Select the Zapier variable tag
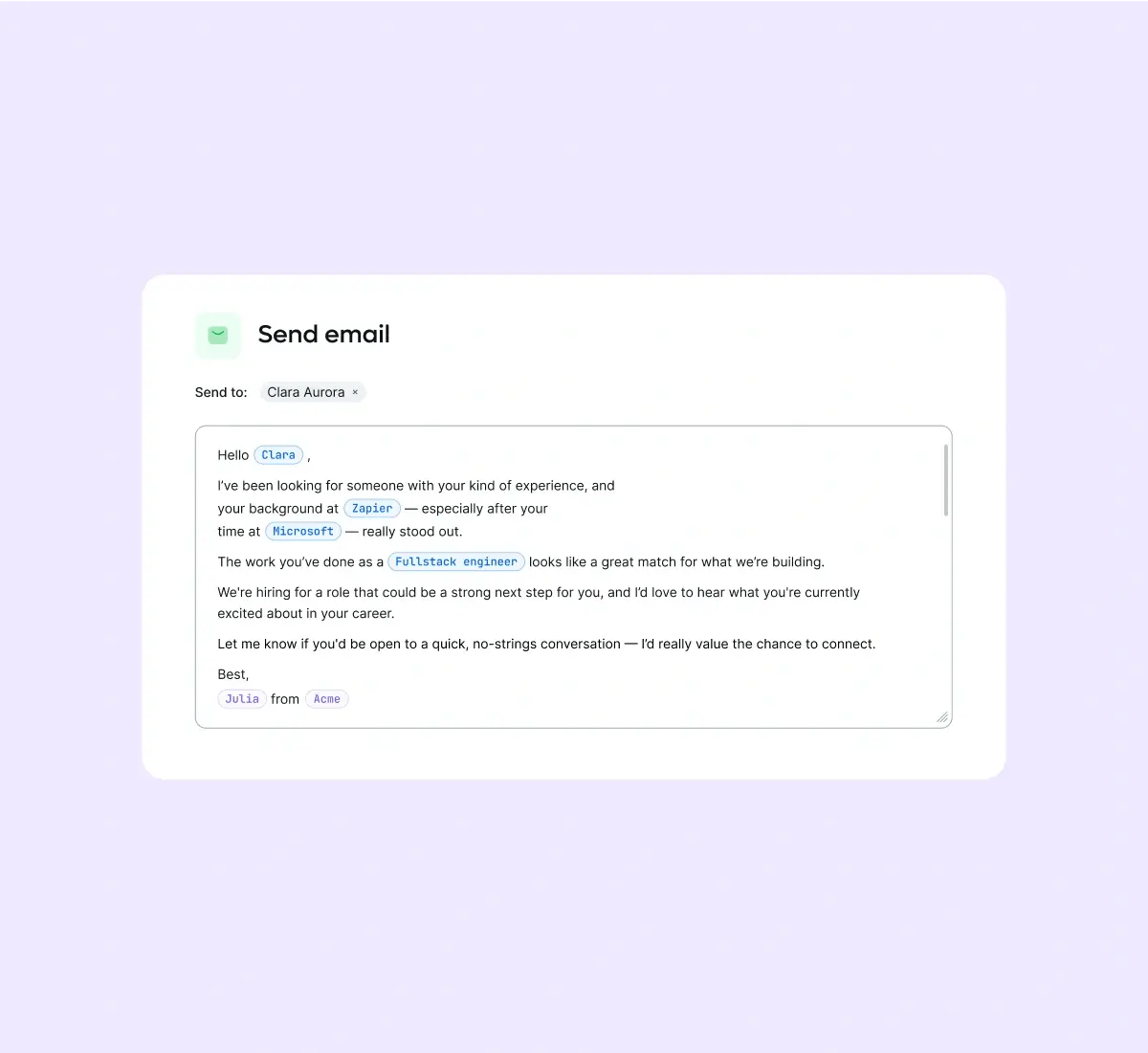This screenshot has height=1053, width=1148. pyautogui.click(x=372, y=509)
